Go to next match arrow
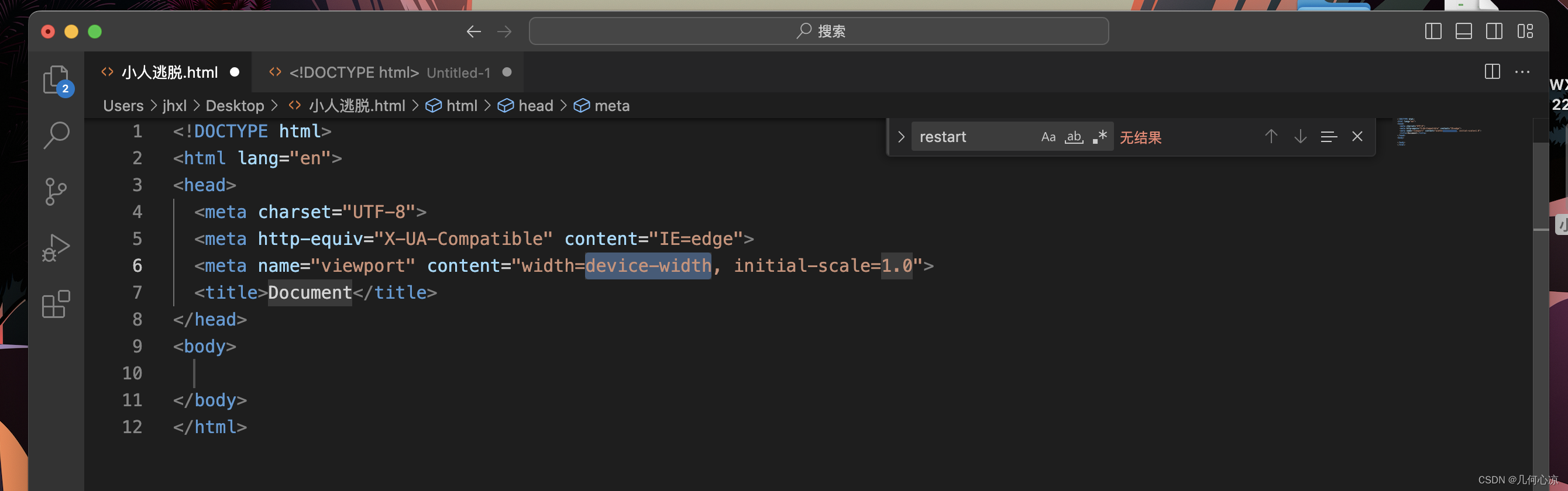 coord(1300,136)
